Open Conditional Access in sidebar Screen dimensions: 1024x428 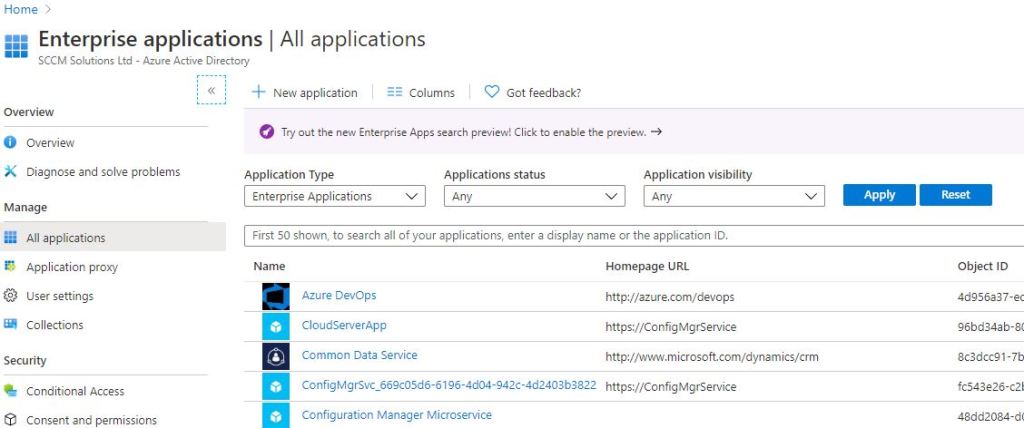(x=75, y=391)
